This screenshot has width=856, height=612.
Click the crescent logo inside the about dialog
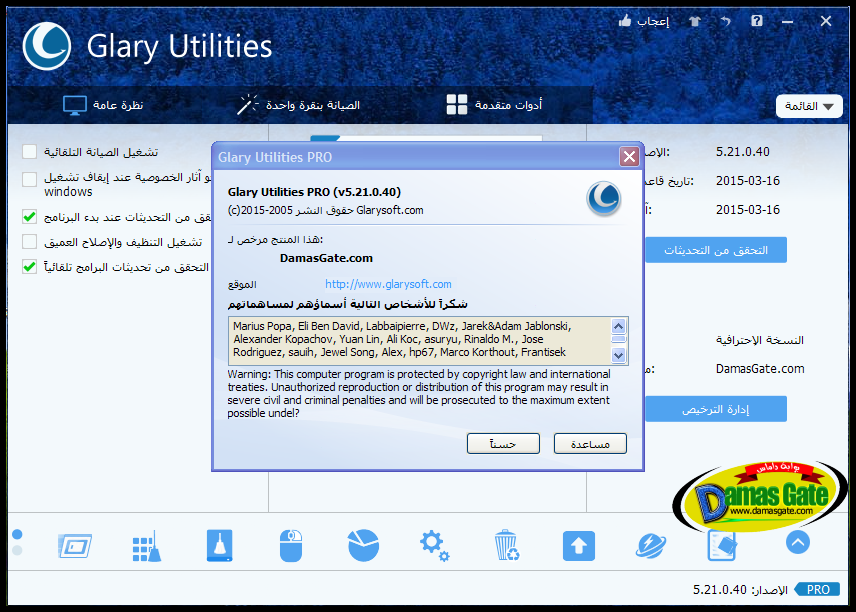tap(604, 198)
